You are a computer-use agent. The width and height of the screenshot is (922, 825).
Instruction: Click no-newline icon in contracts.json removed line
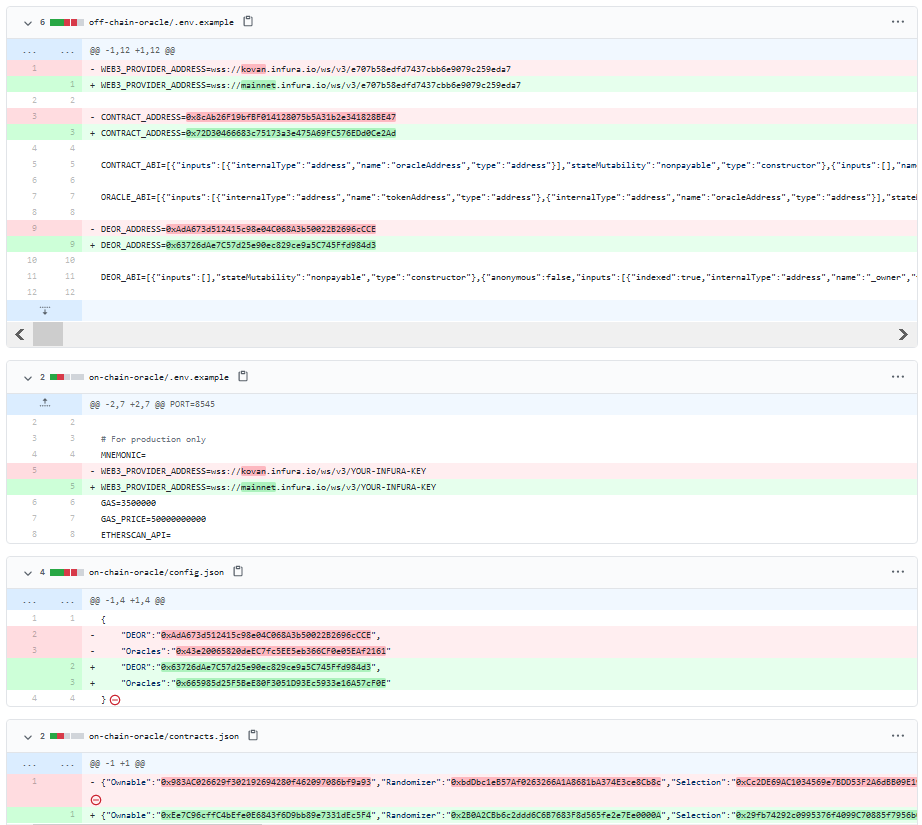[x=96, y=800]
